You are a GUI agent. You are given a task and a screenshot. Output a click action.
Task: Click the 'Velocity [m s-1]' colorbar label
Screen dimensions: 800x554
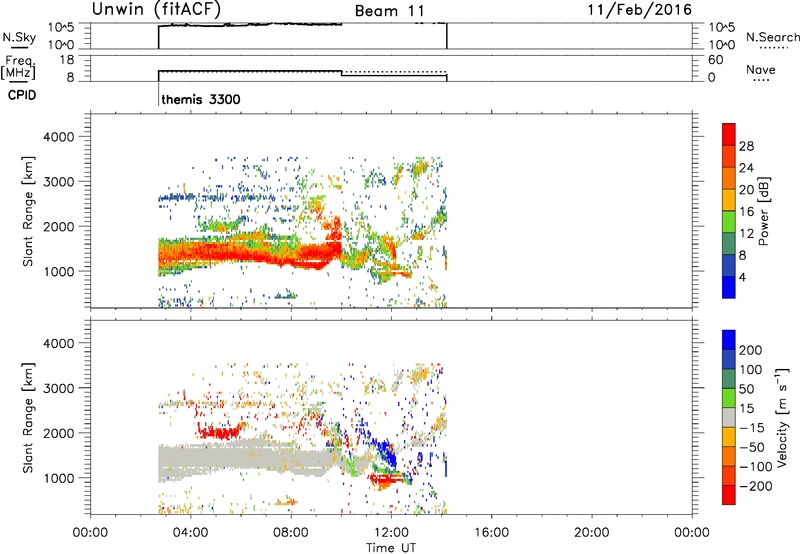[782, 417]
